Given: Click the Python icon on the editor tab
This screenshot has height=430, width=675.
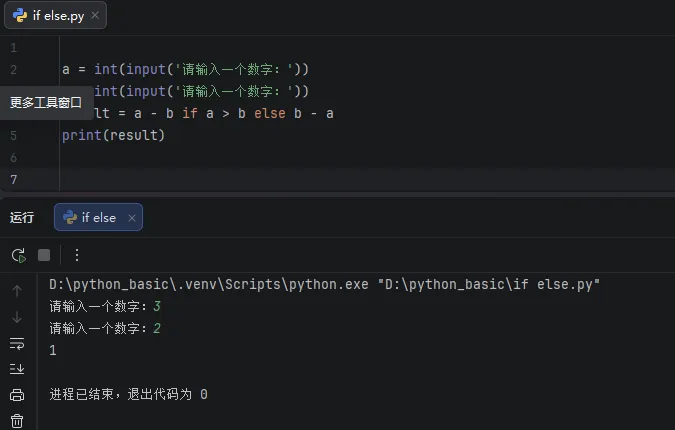Looking at the screenshot, I should coord(19,17).
